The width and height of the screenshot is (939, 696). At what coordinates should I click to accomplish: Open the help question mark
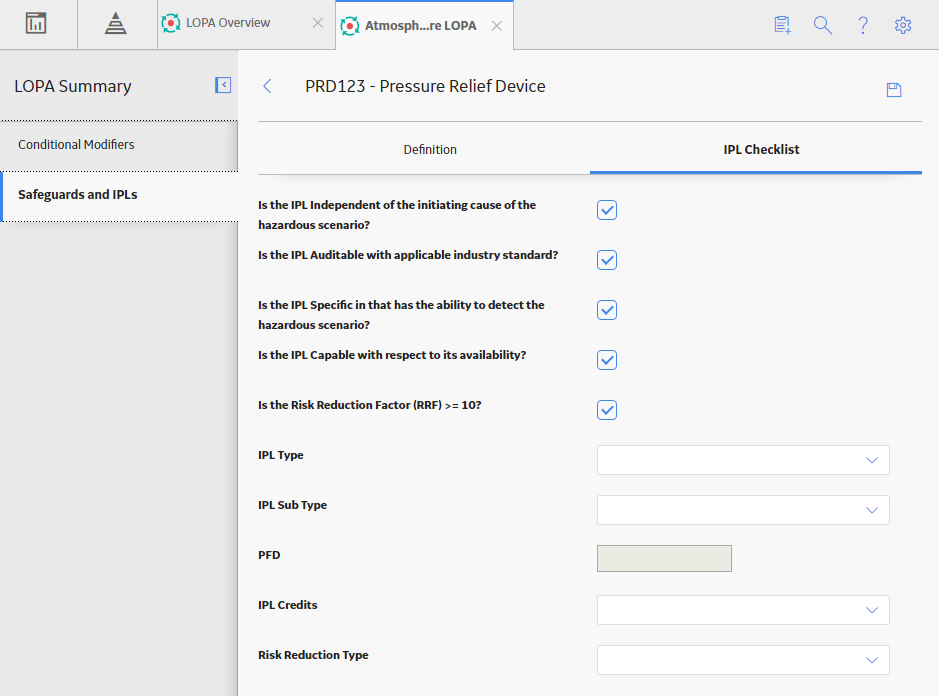coord(862,25)
